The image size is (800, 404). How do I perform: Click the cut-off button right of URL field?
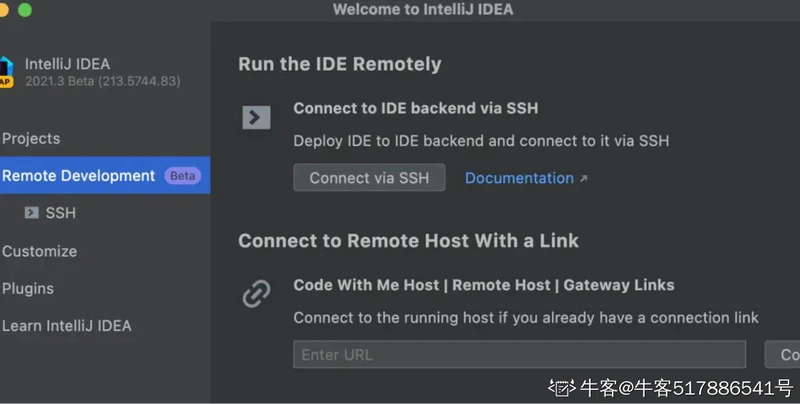pos(784,355)
